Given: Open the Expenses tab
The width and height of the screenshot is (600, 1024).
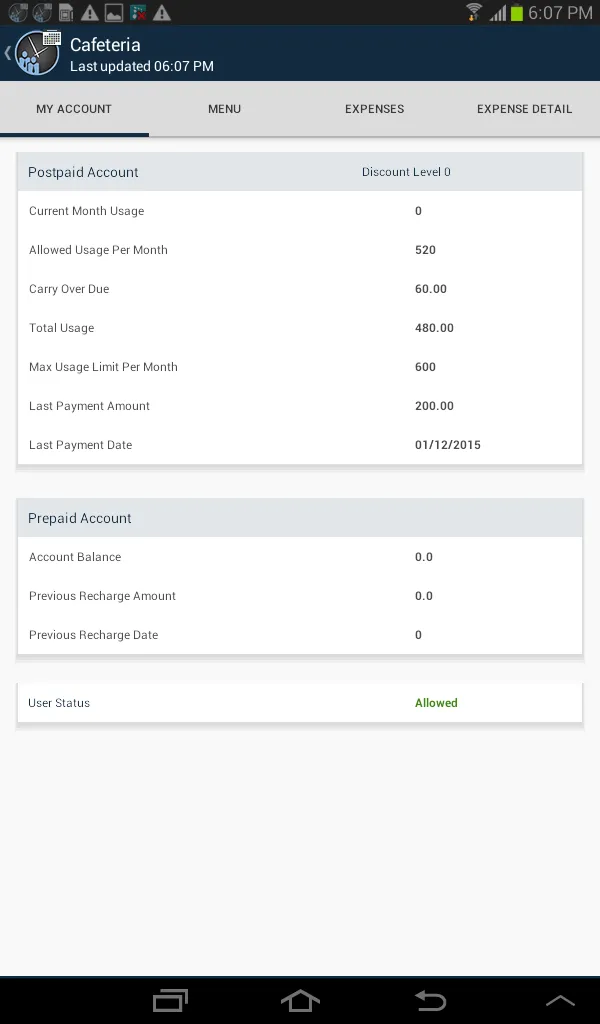Looking at the screenshot, I should 374,109.
